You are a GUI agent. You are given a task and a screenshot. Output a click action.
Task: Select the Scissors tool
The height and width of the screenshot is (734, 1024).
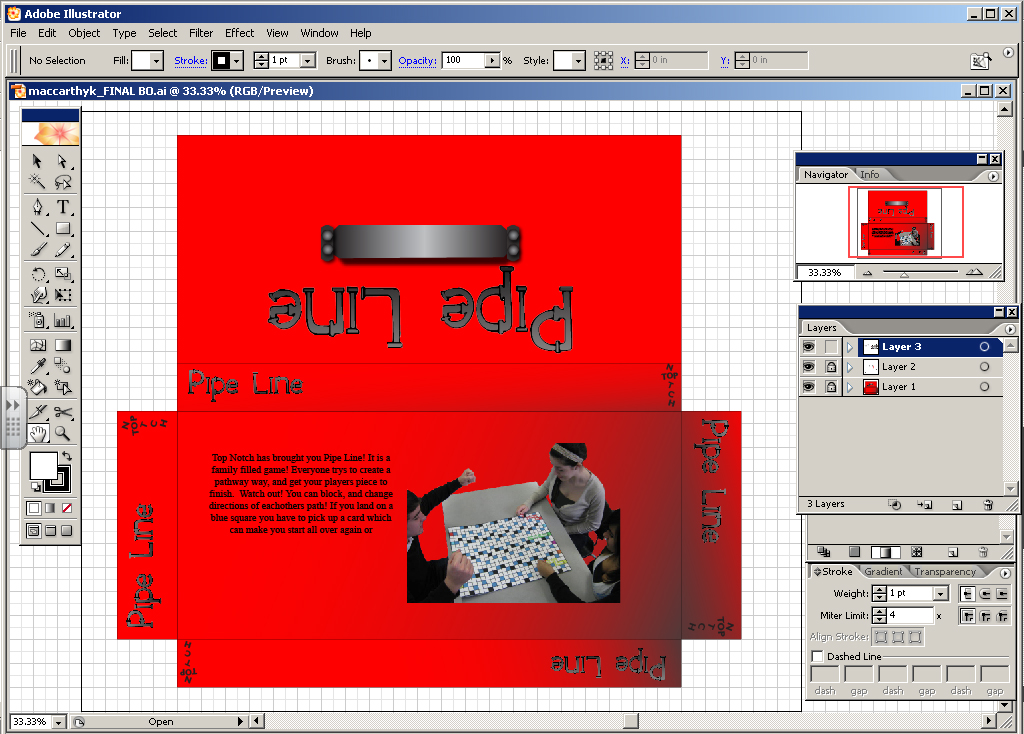click(x=63, y=411)
